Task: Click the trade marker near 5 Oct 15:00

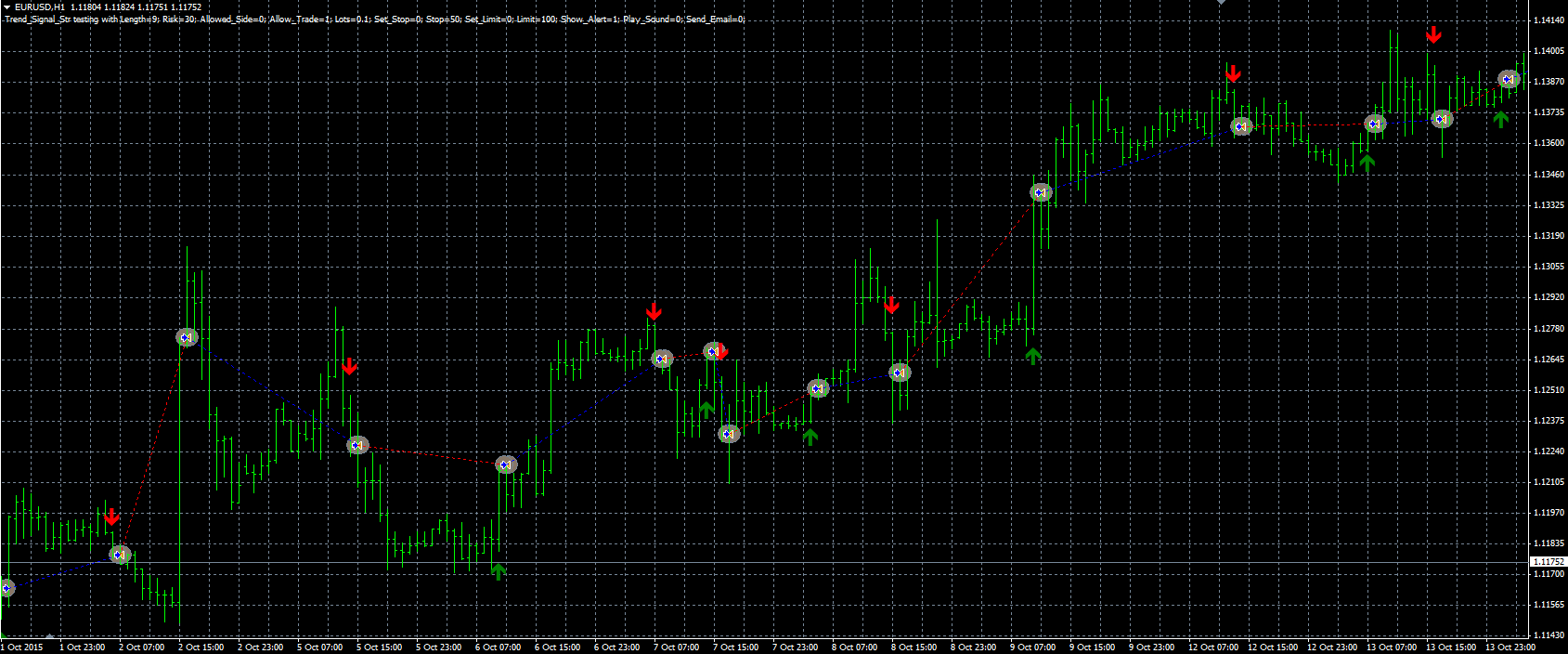Action: pos(358,445)
